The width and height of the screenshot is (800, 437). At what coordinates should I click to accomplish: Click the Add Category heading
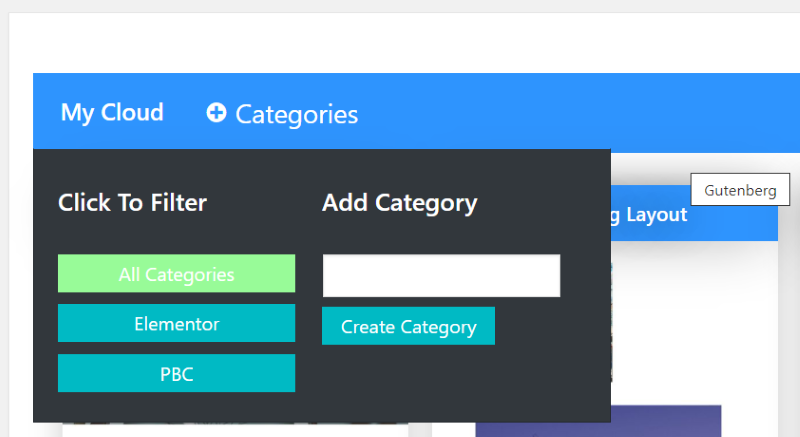click(x=399, y=203)
